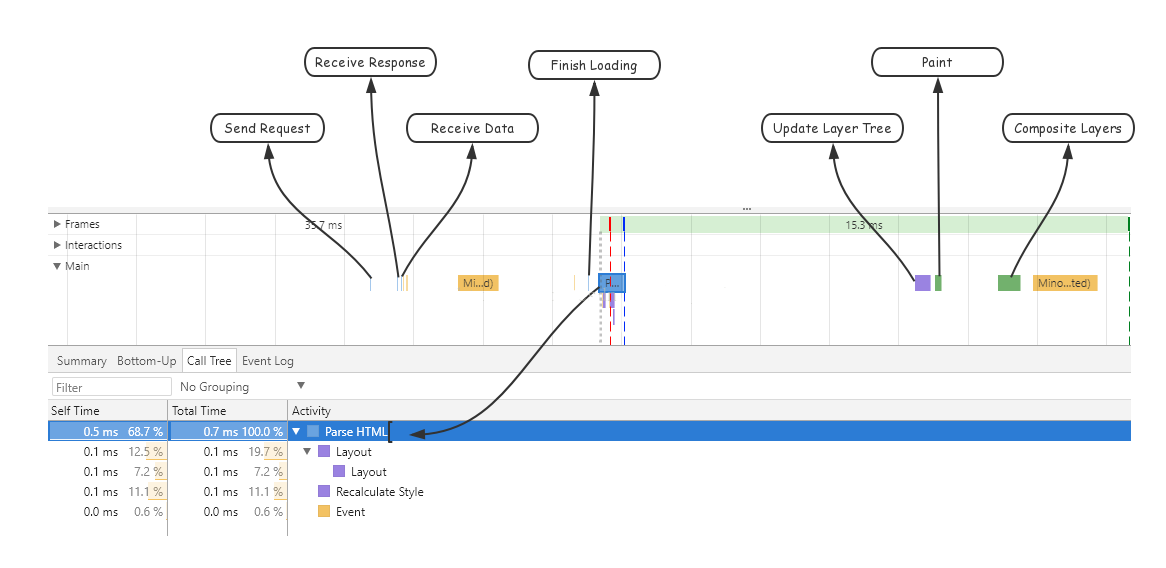This screenshot has width=1166, height=568.
Task: Open the Event Log tab
Action: [268, 361]
